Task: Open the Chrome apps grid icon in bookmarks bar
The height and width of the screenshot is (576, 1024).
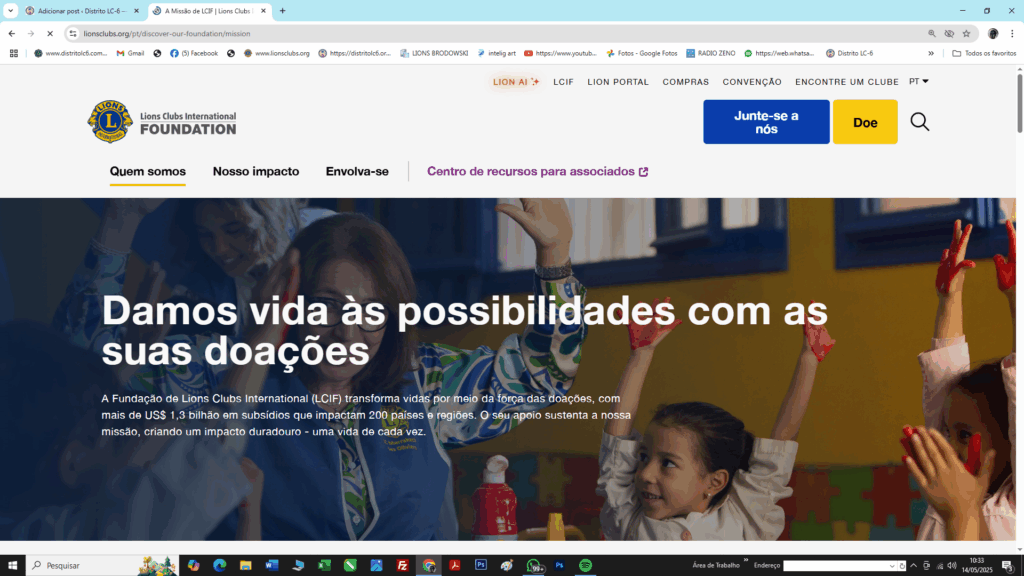Action: (x=14, y=54)
